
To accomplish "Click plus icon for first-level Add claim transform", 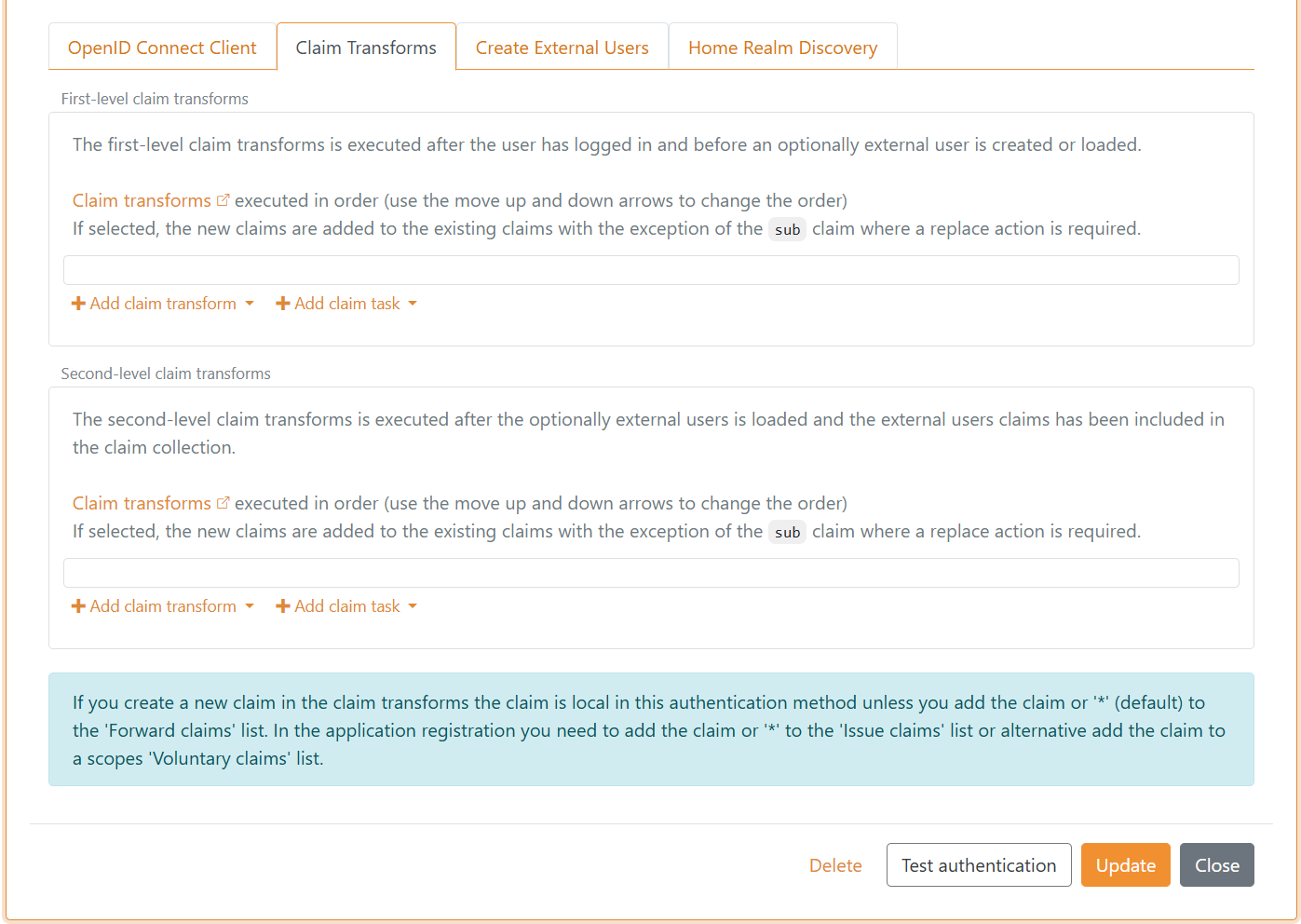I will coord(78,304).
